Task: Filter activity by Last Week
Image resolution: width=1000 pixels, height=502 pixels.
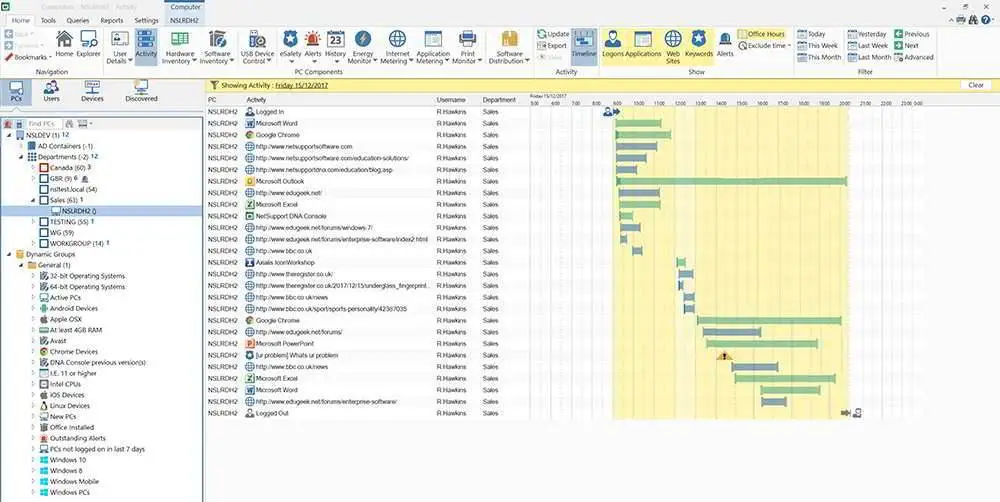Action: 868,46
